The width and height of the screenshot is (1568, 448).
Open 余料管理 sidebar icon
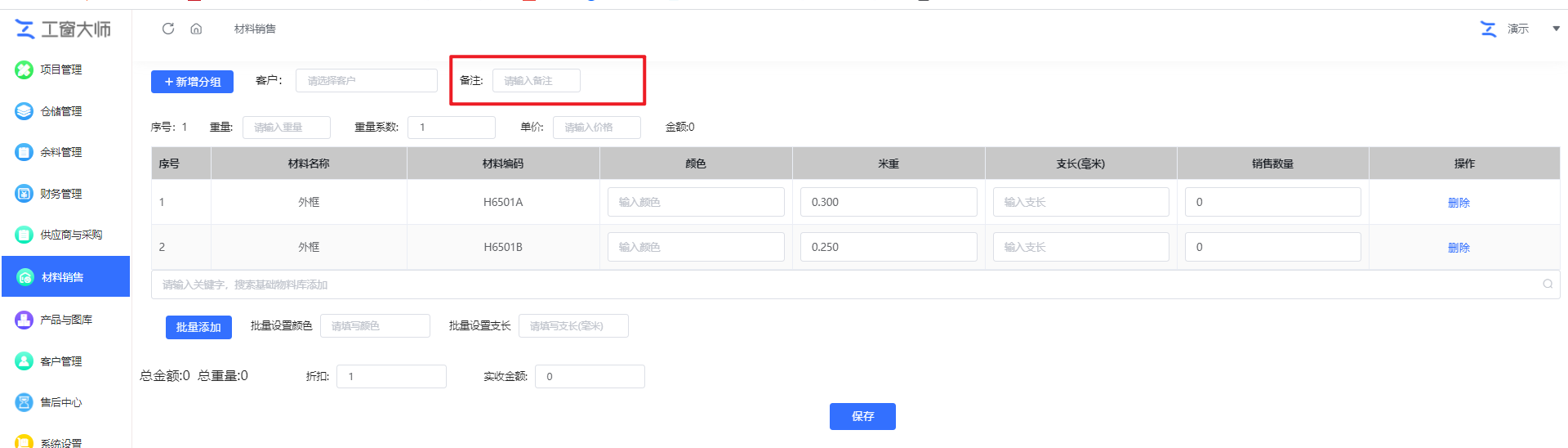tap(24, 152)
